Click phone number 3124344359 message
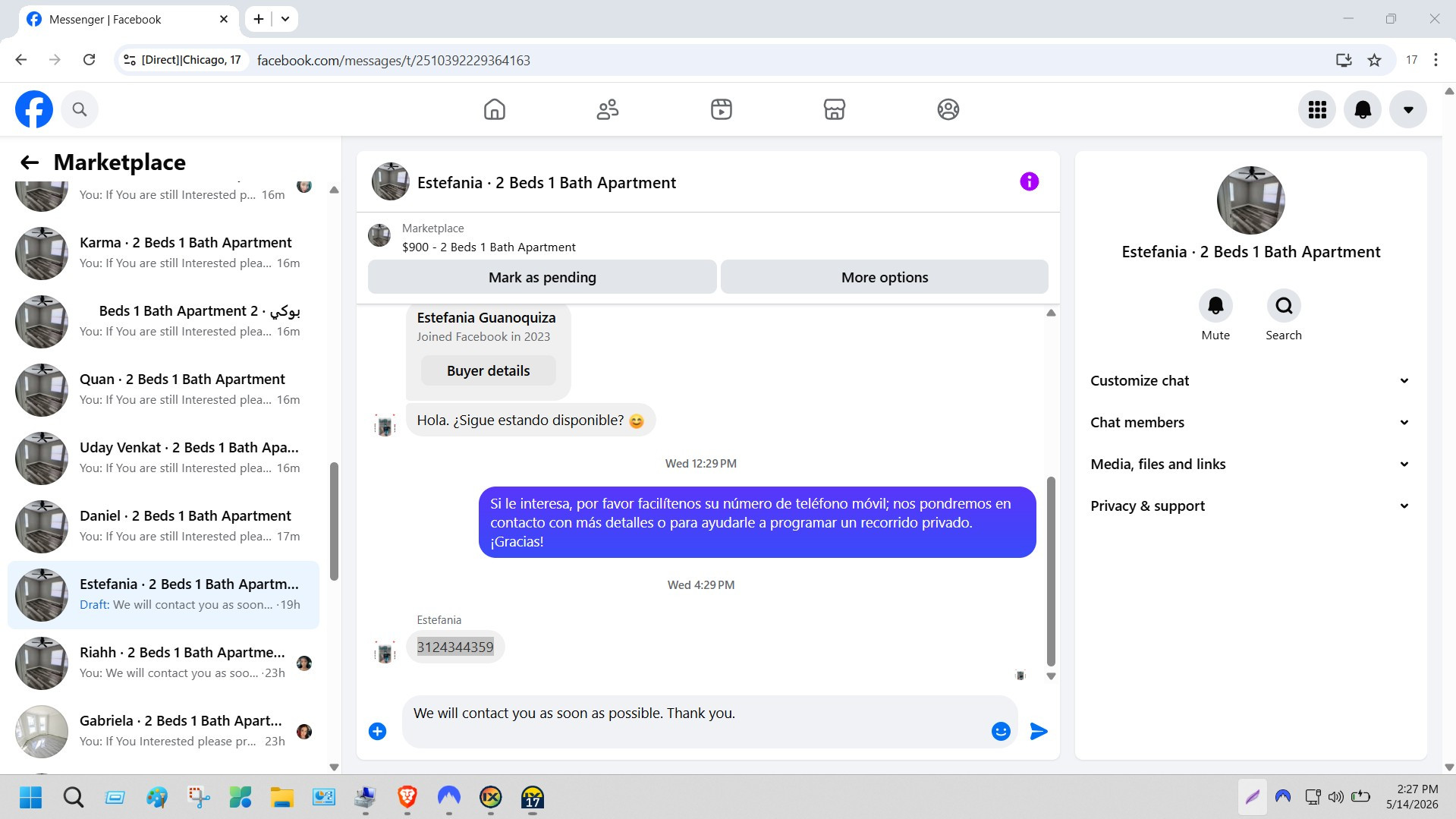This screenshot has width=1456, height=819. (455, 647)
